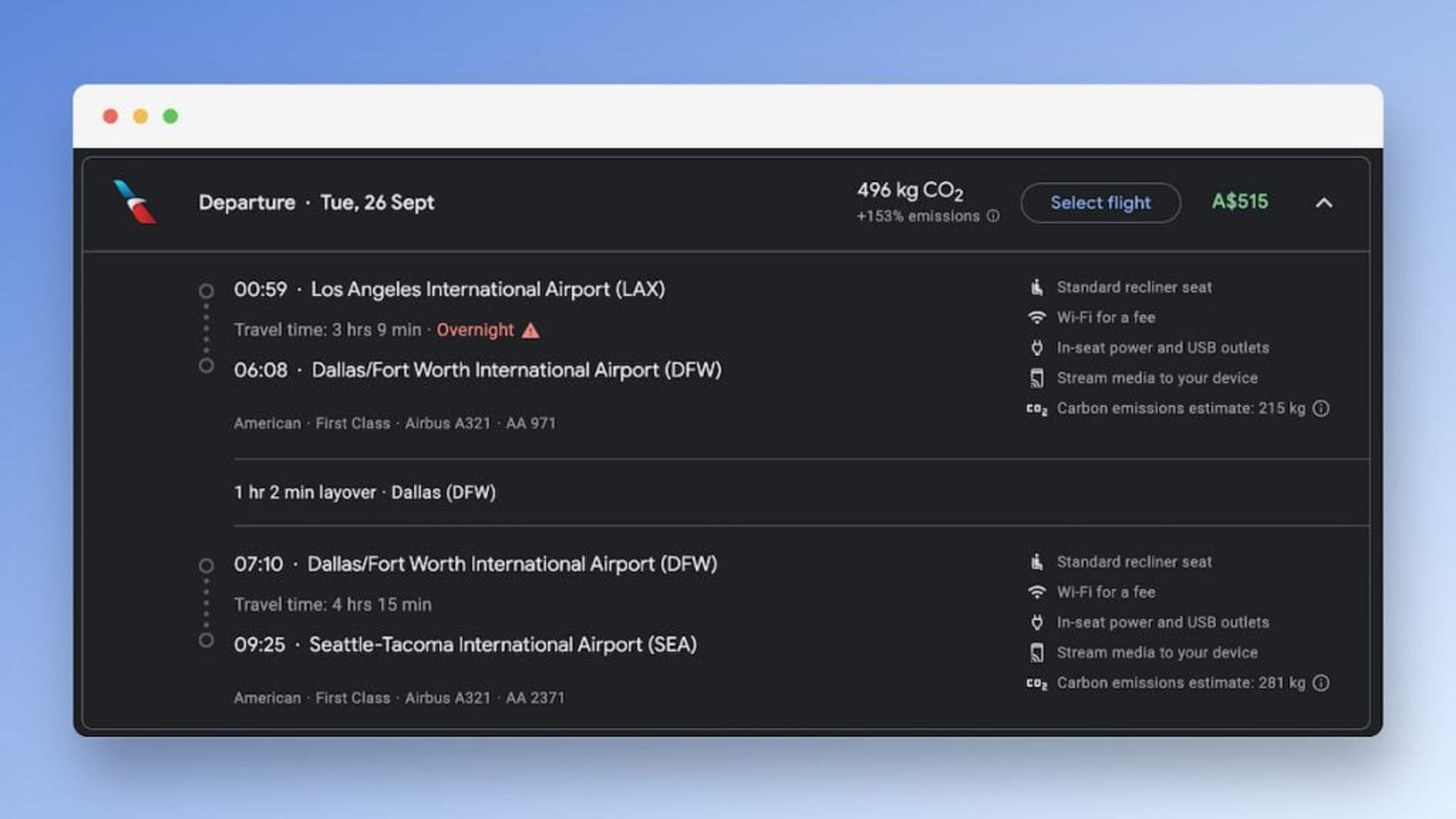Click first flight's recliner seat icon

(x=1036, y=287)
